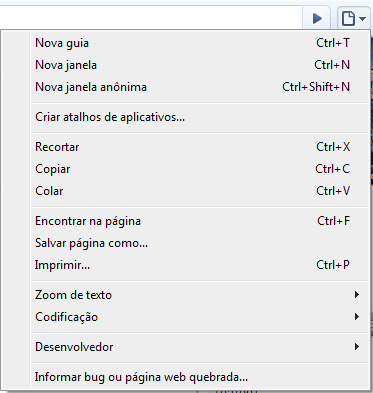Click Salvar página como
Screen dimensions: 373x393
[x=200, y=243]
